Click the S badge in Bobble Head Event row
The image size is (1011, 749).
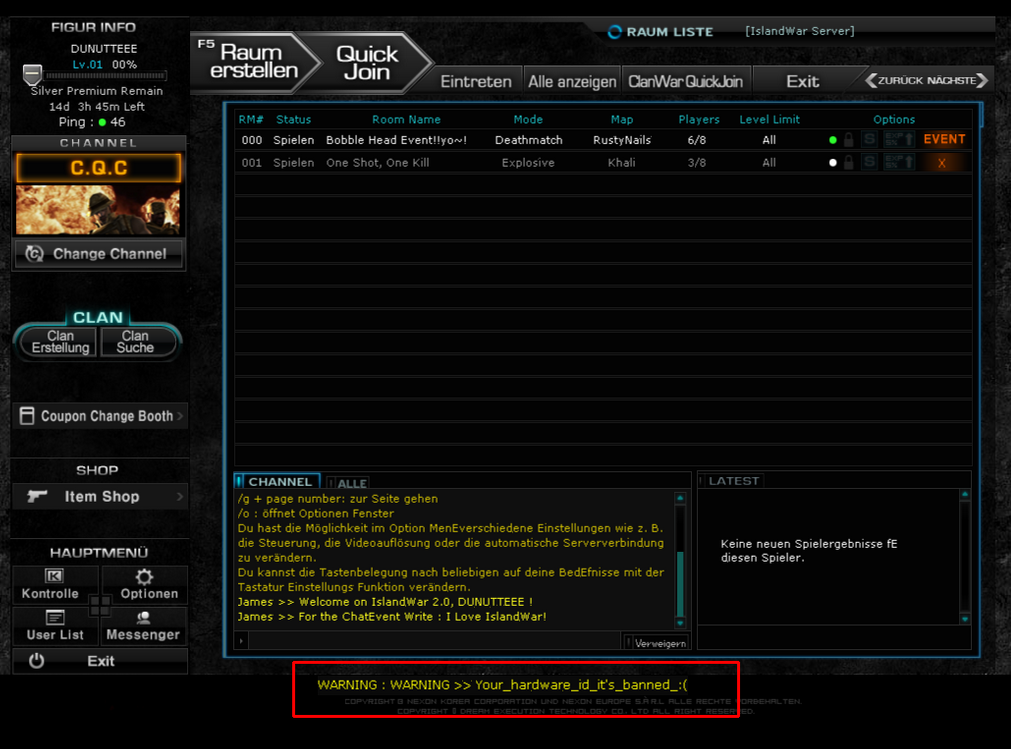pyautogui.click(x=869, y=139)
